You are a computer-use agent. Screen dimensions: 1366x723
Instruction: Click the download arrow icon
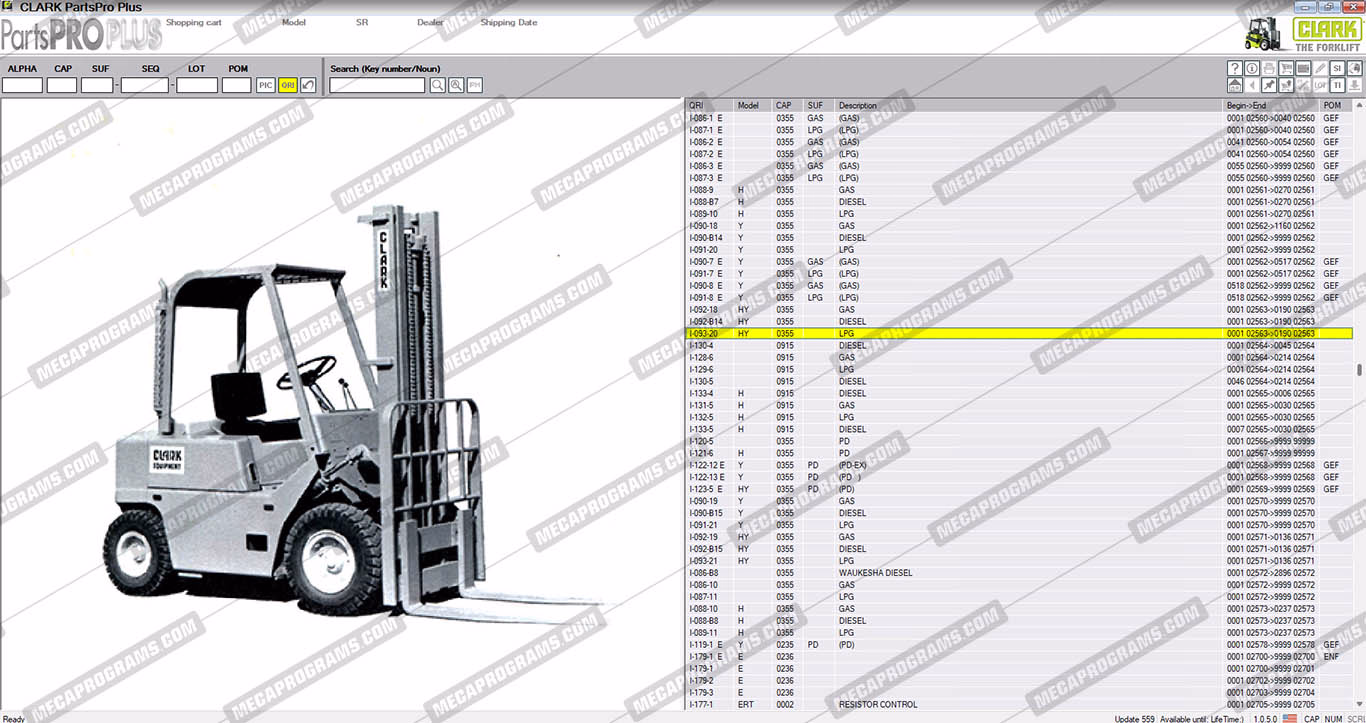pyautogui.click(x=1355, y=85)
